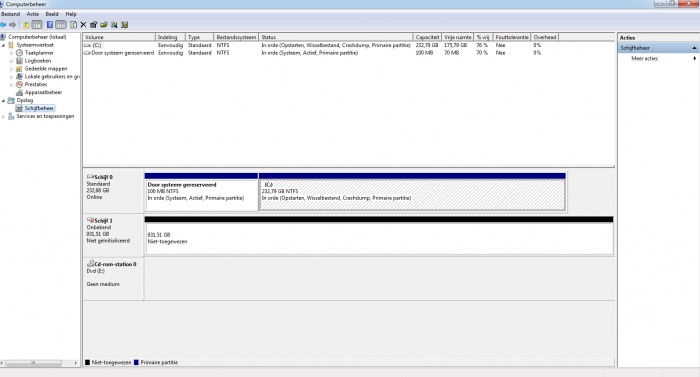This screenshot has width=700, height=377.
Task: Go up one level with the folder icon
Action: [x=26, y=25]
